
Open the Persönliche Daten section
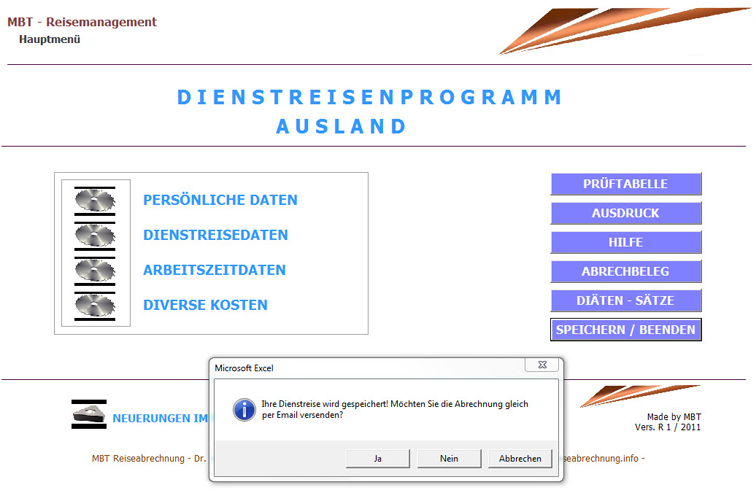(220, 200)
